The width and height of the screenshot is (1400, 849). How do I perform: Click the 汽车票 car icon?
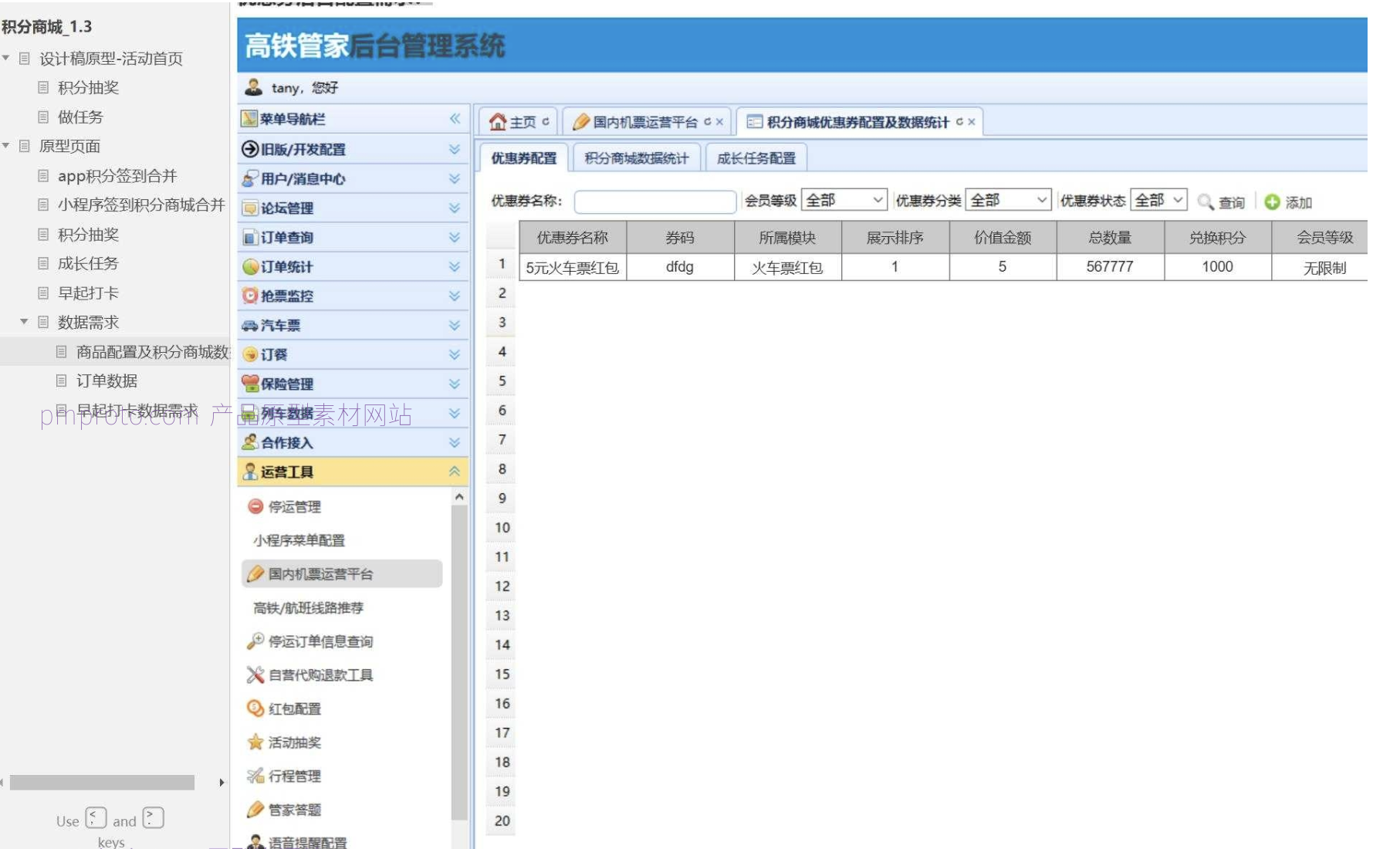[250, 325]
